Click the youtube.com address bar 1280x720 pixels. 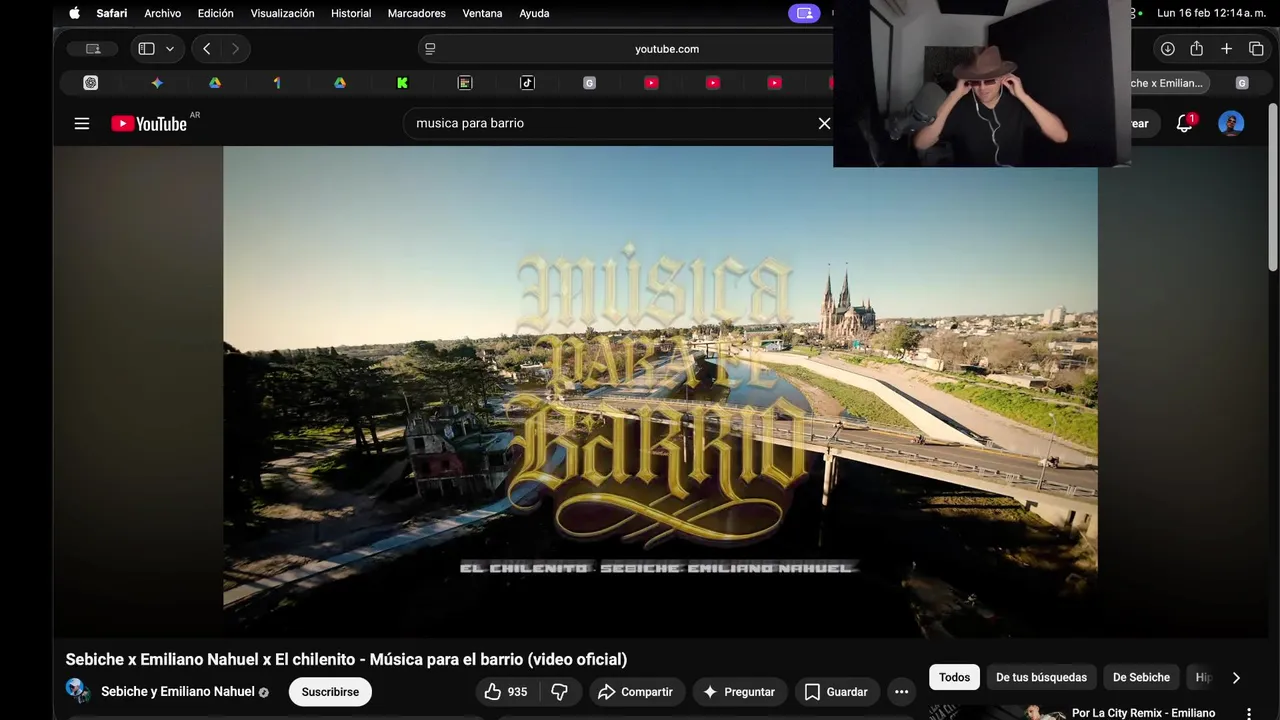pos(667,48)
